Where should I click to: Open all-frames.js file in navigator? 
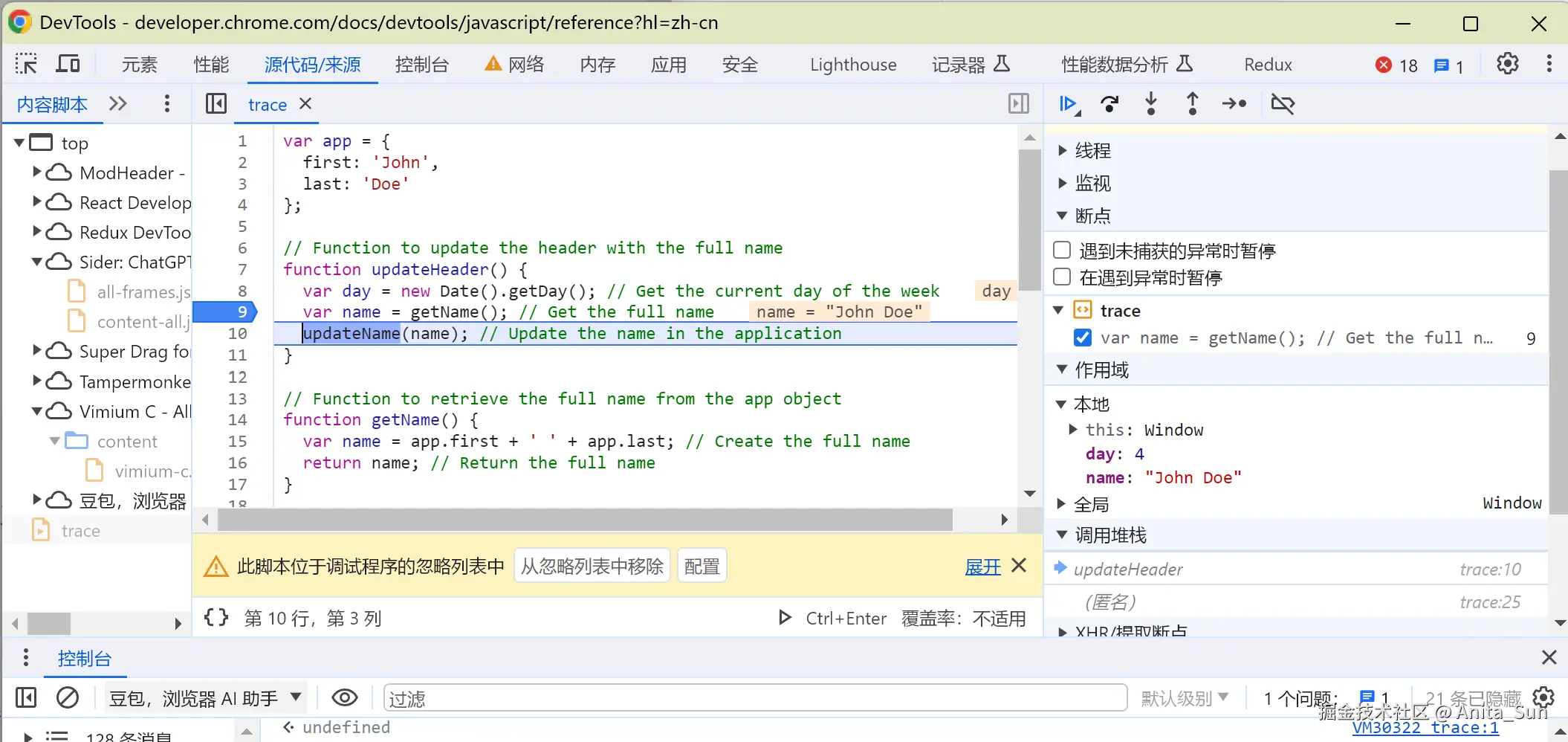coord(129,292)
